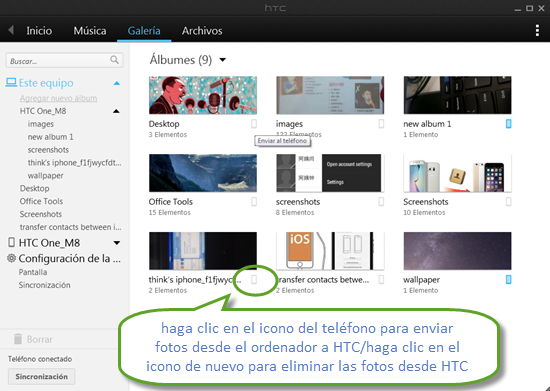Open the lowercase screenshots album thumbnail
550x391 pixels.
coord(330,173)
